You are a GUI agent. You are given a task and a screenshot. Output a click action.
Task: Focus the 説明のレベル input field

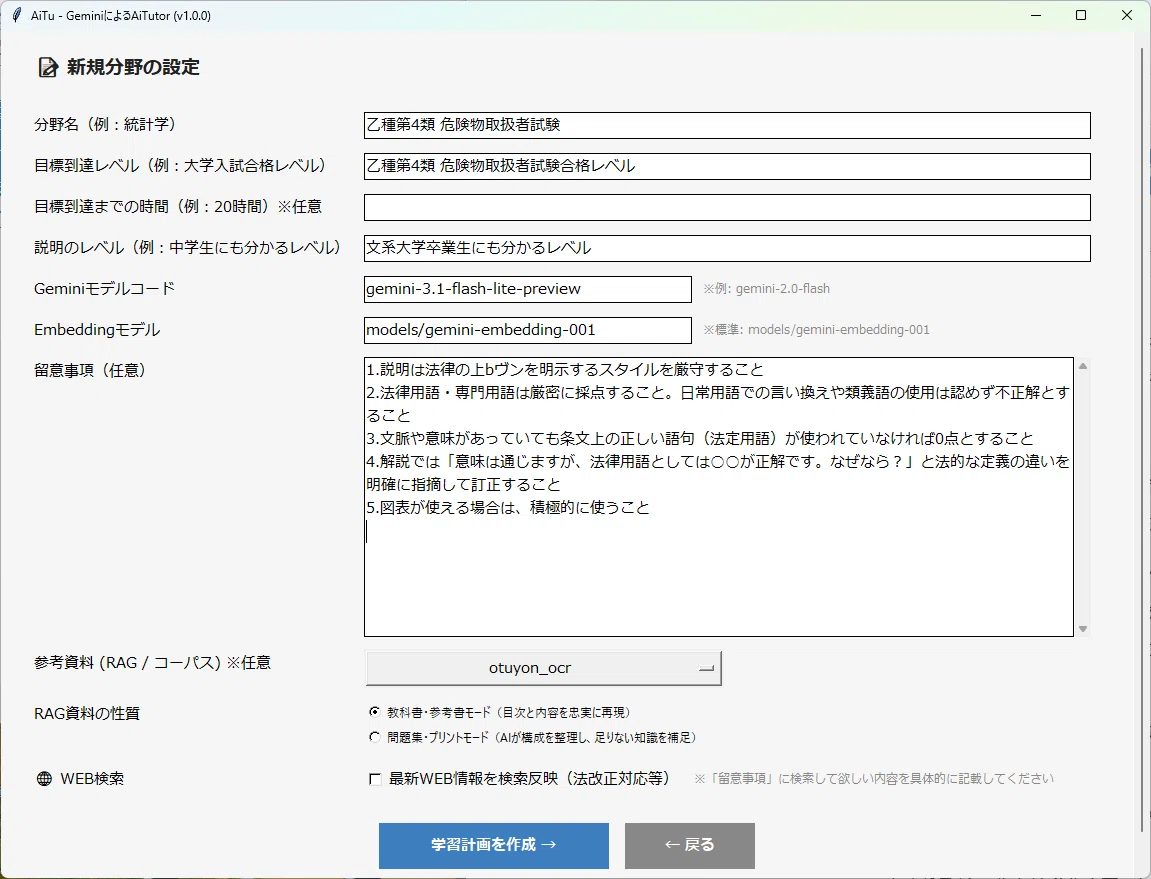coord(727,248)
